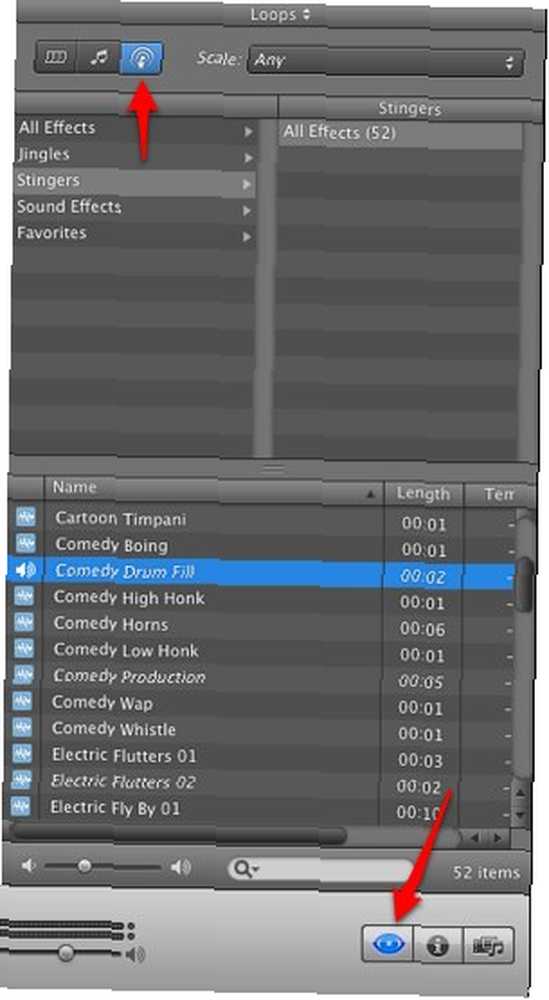The image size is (549, 1000).
Task: Sort list by the Length column header
Action: [x=423, y=494]
